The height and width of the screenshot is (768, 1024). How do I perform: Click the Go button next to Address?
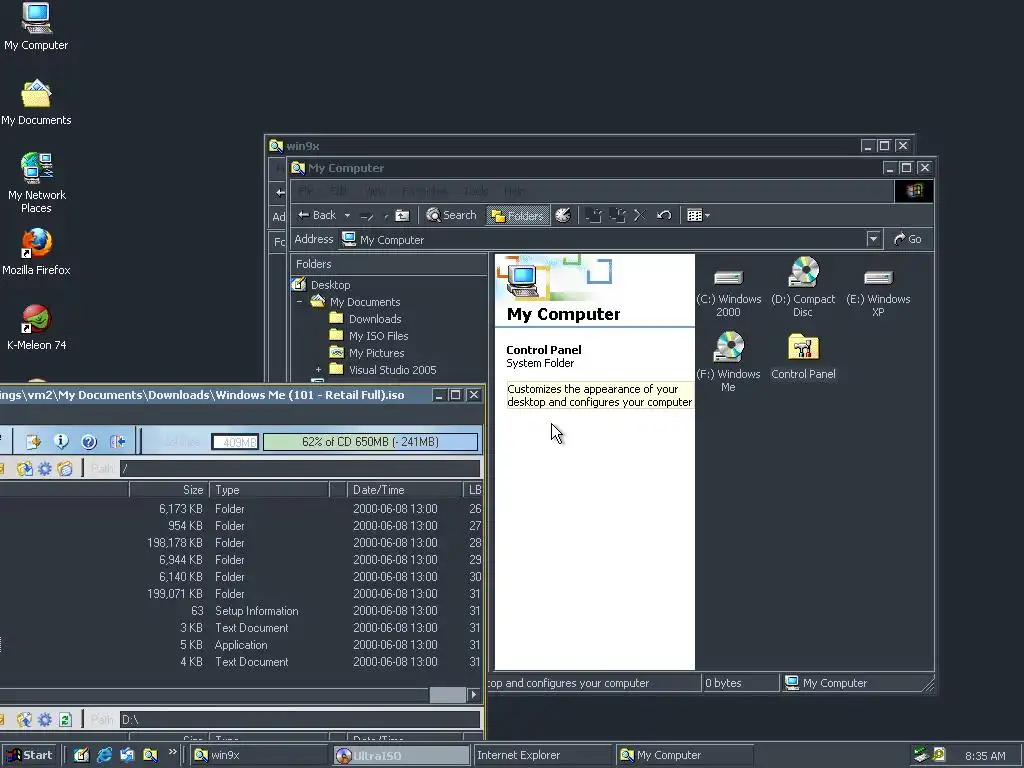coord(908,239)
